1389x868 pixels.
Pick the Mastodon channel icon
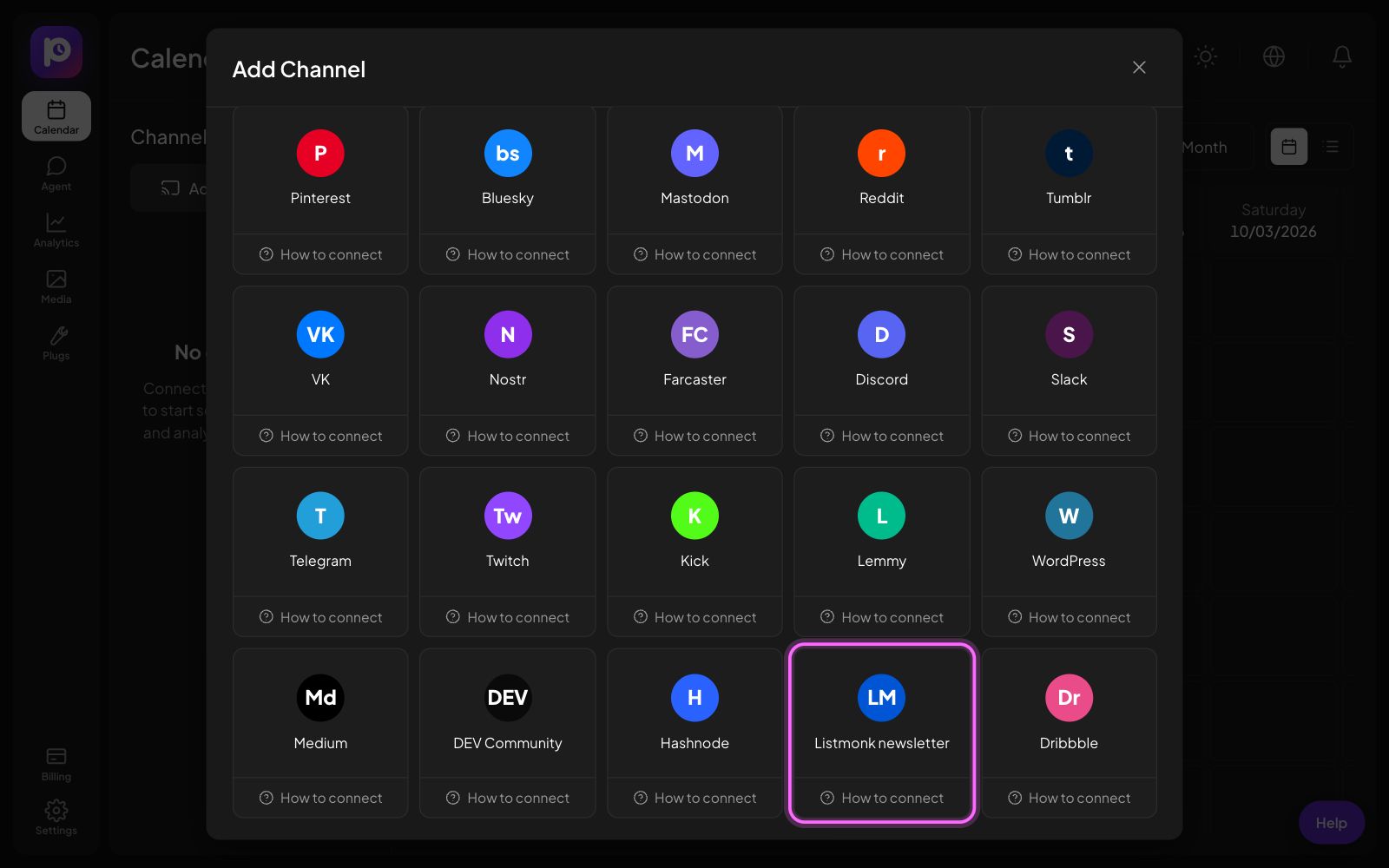pyautogui.click(x=694, y=153)
